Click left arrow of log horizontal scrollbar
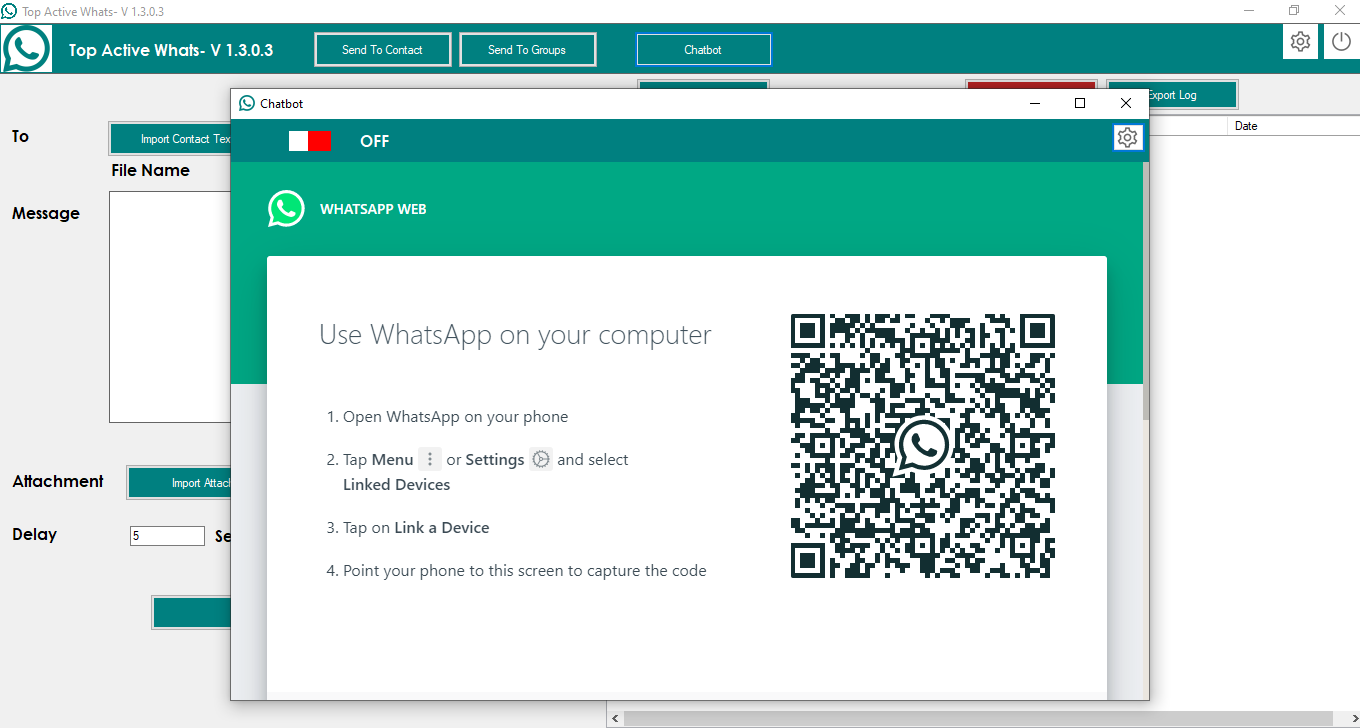Viewport: 1360px width, 728px height. tap(615, 718)
